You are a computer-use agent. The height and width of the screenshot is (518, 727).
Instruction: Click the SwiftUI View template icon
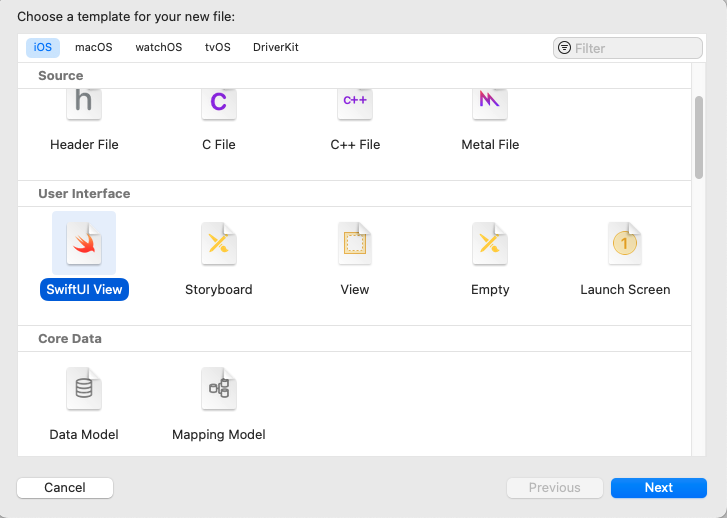pos(84,244)
